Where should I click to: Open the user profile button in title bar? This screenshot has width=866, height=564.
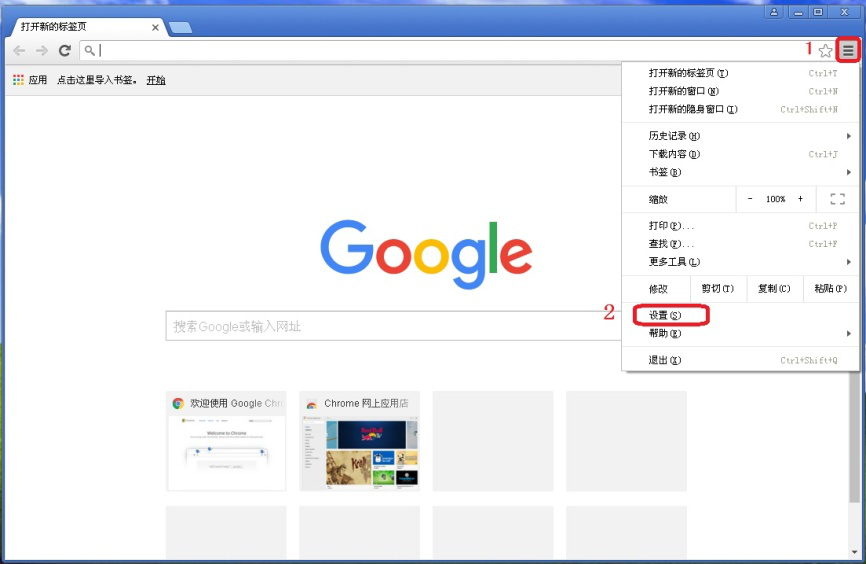[774, 12]
